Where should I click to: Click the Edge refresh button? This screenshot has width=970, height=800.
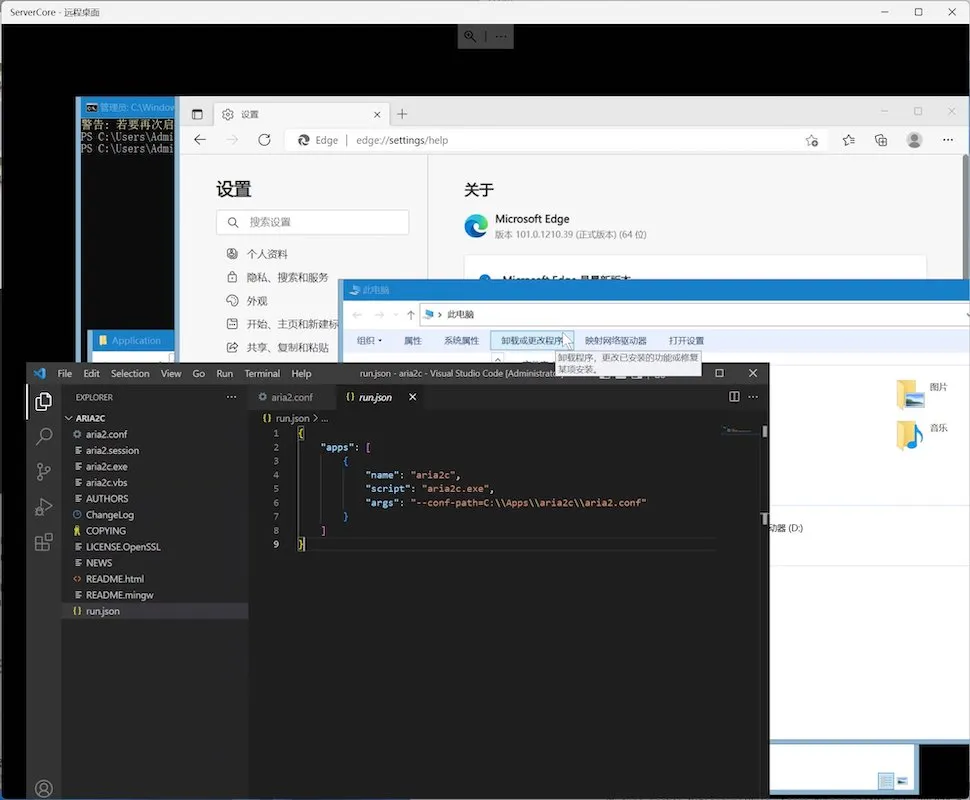point(264,140)
